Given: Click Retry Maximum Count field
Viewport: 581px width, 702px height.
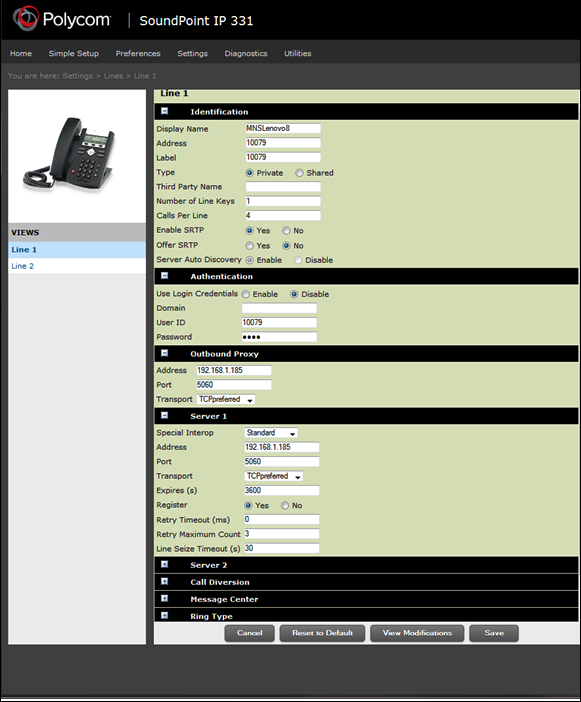Looking at the screenshot, I should [x=282, y=534].
